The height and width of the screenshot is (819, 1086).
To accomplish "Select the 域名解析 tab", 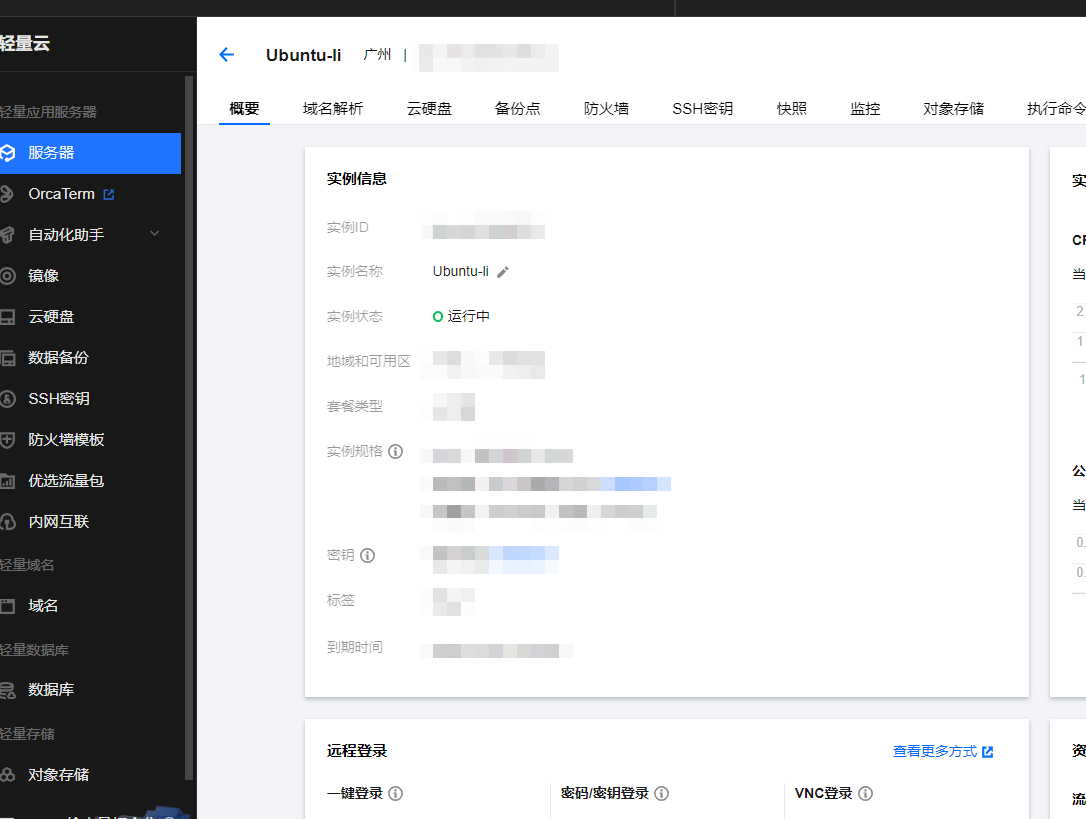I will [x=333, y=108].
